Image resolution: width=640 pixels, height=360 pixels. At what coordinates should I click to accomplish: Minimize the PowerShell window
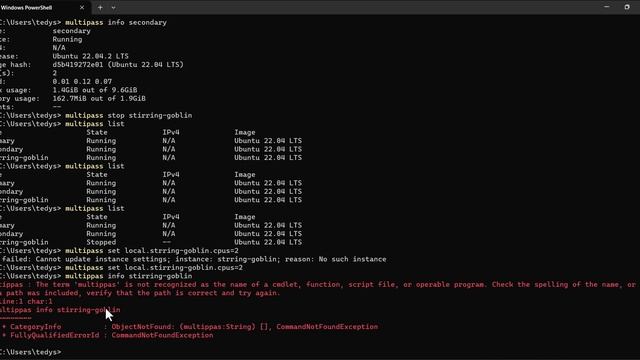pyautogui.click(x=607, y=7)
